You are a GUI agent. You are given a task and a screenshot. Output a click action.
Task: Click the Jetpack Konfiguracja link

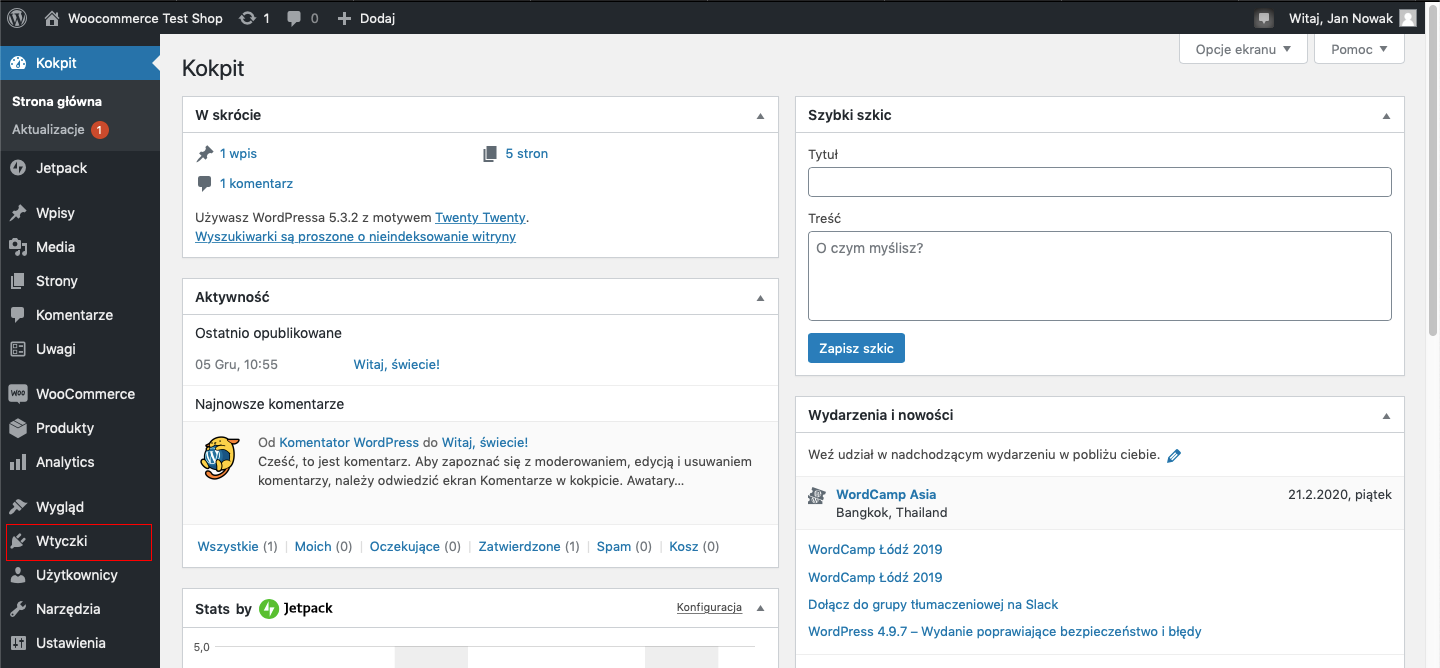click(709, 608)
